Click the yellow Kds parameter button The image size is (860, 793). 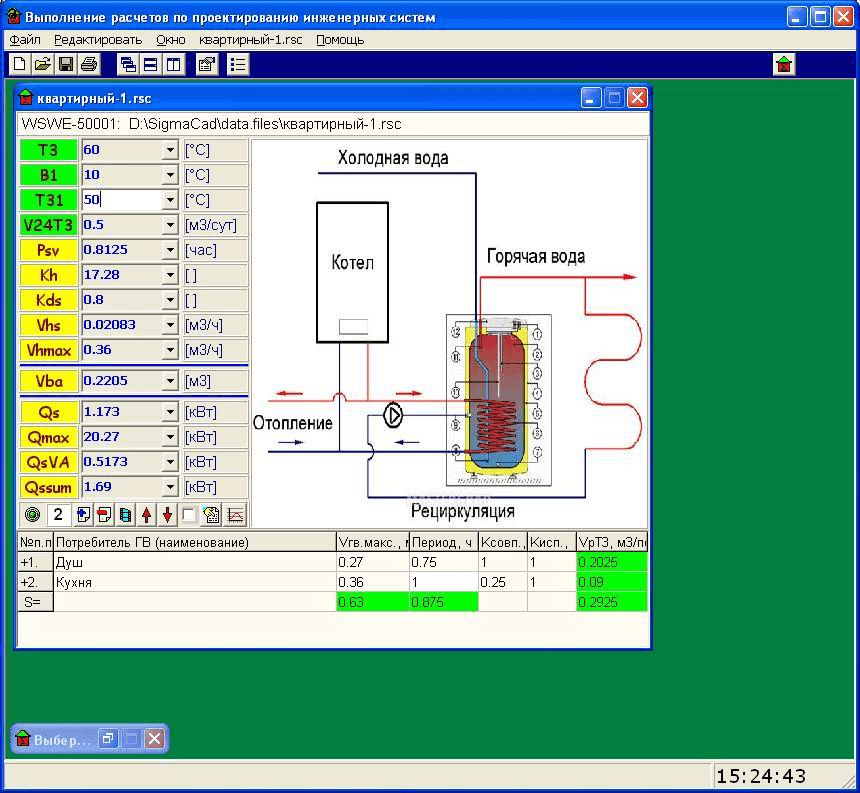49,300
